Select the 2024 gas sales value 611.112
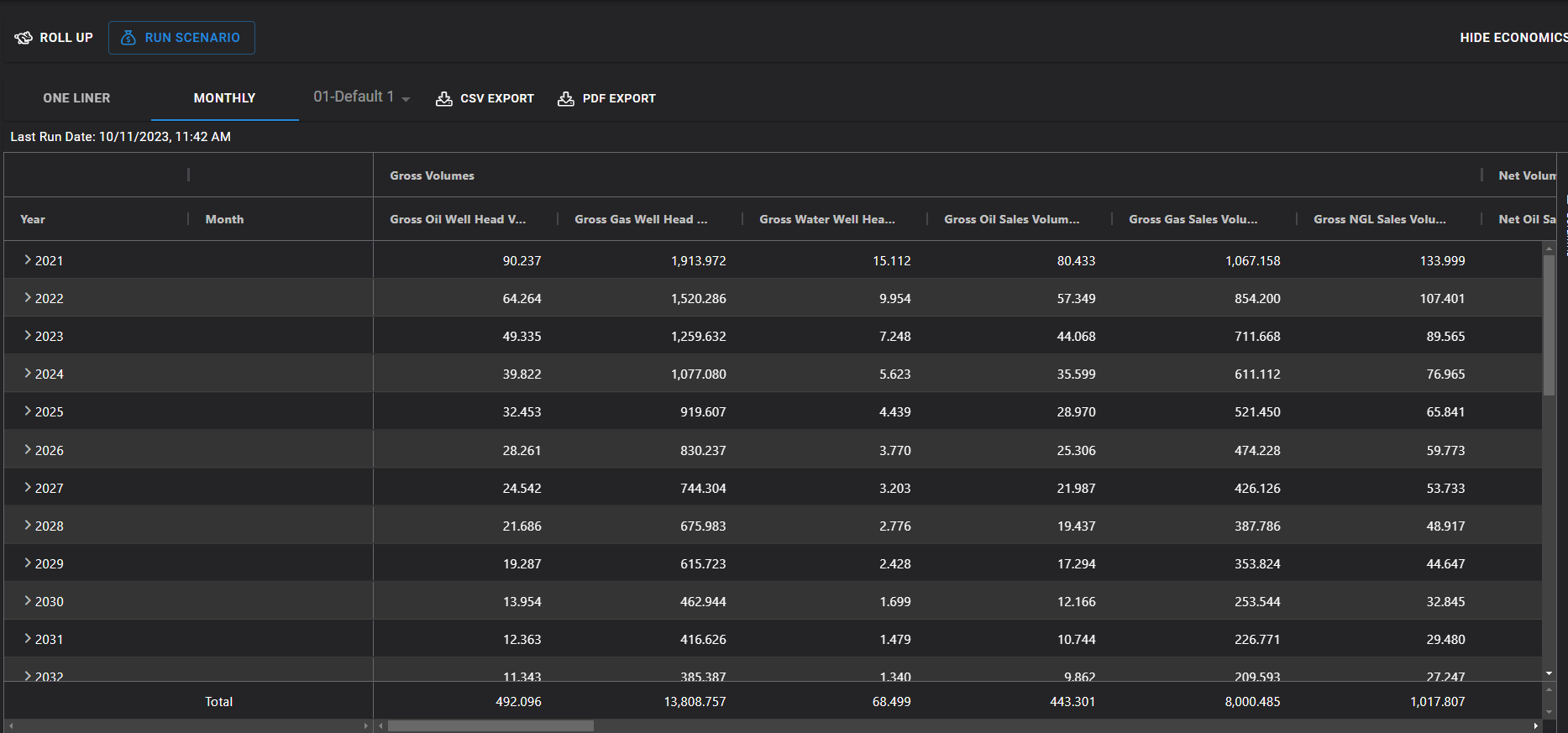This screenshot has height=733, width=1568. [x=1257, y=374]
